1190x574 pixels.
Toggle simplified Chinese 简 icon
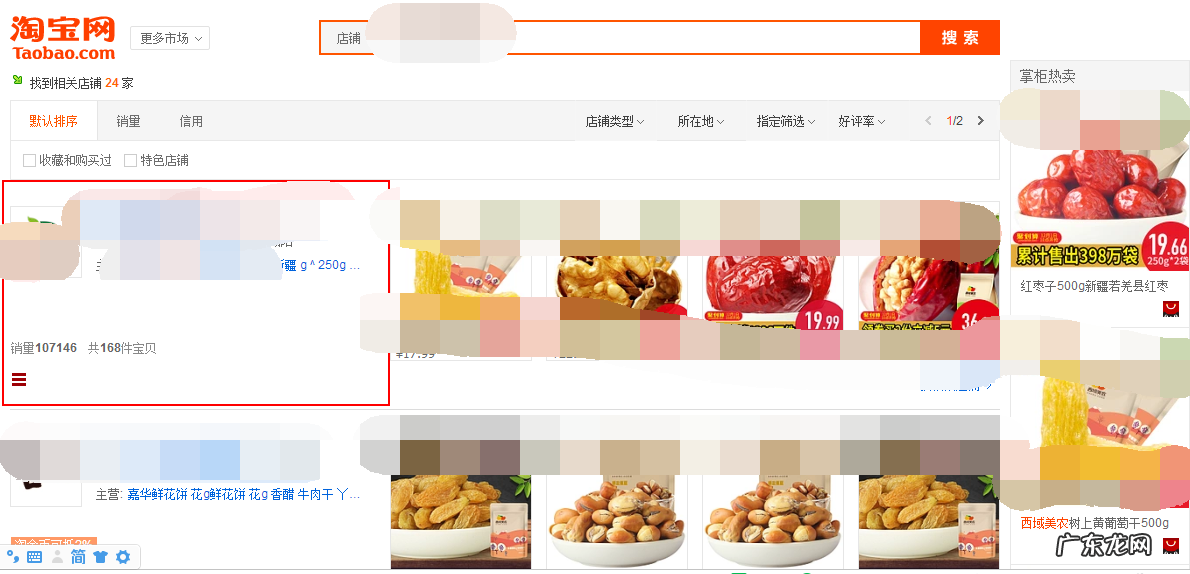tap(78, 557)
